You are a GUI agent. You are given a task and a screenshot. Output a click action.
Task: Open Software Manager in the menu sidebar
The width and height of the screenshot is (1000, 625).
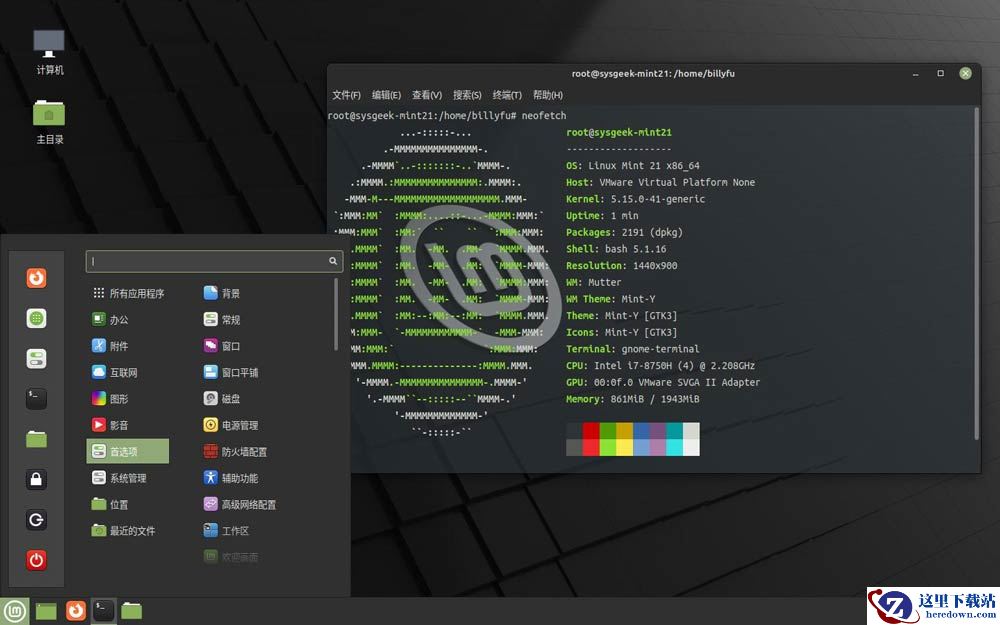[36, 318]
